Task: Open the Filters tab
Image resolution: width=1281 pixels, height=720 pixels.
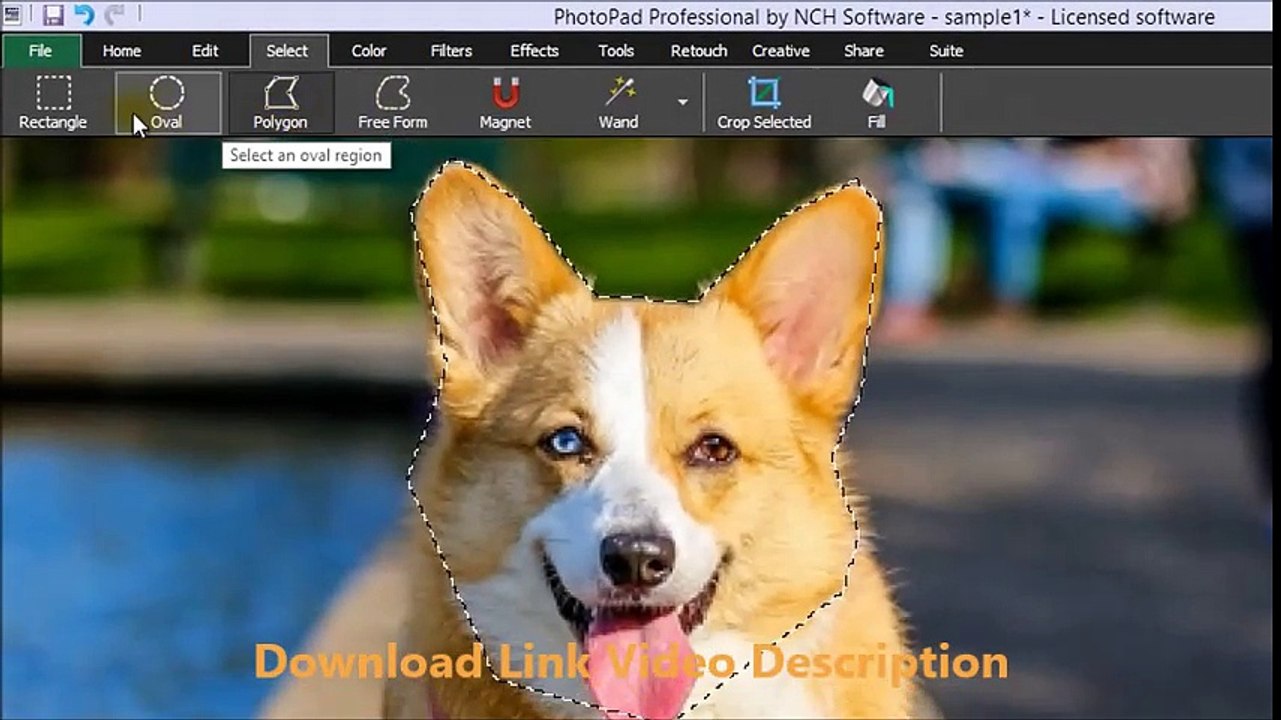Action: tap(452, 51)
